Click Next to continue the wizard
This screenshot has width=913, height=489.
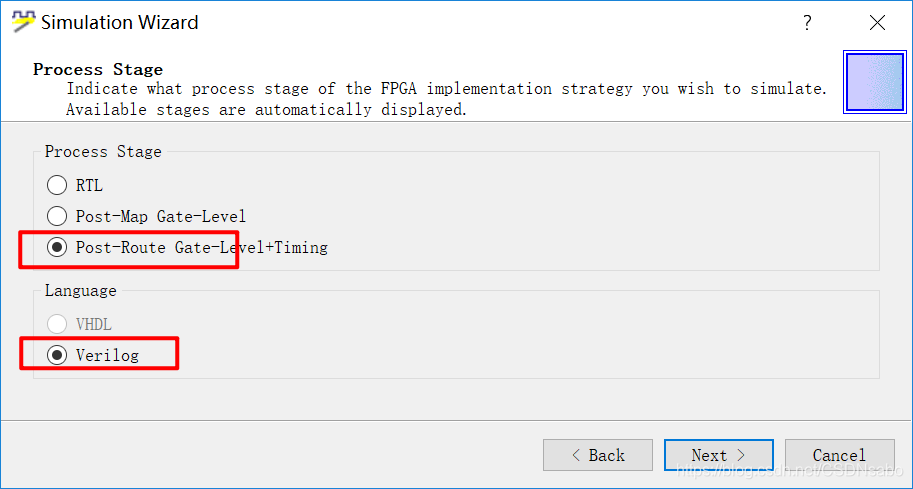(x=719, y=455)
